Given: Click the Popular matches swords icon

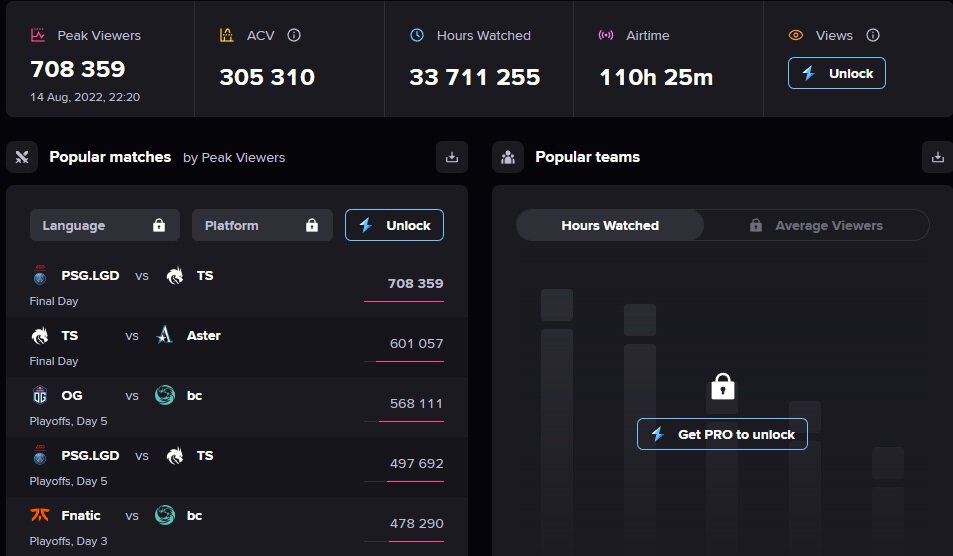Looking at the screenshot, I should click(x=22, y=157).
